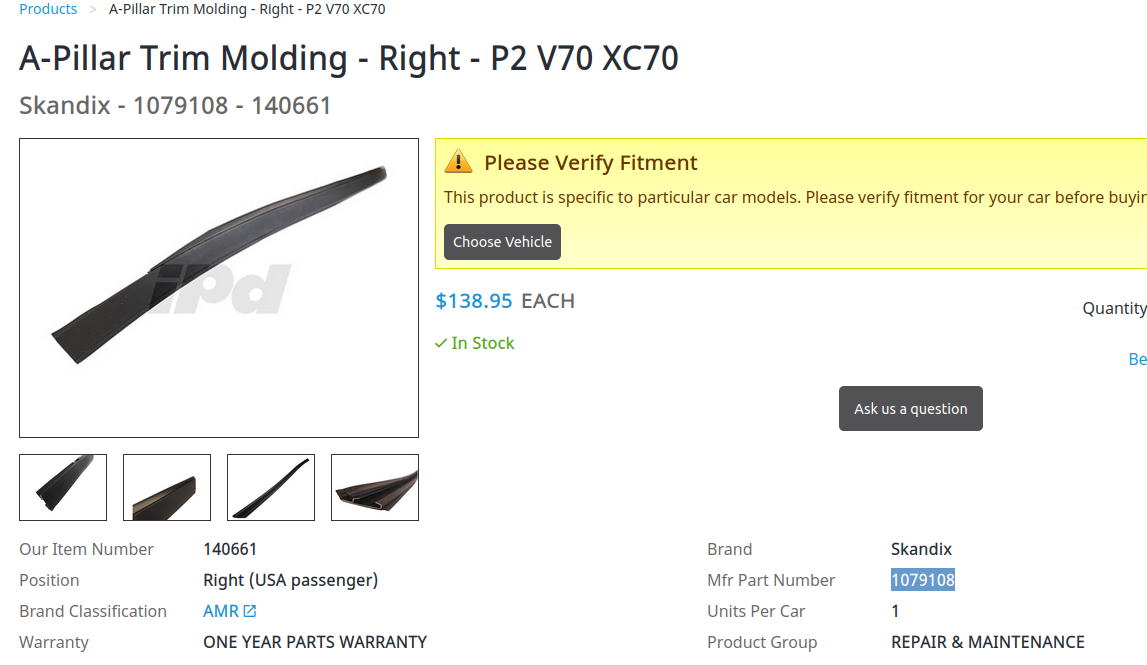Click the highlighted part number 1079108
The height and width of the screenshot is (665, 1147).
pyautogui.click(x=923, y=580)
